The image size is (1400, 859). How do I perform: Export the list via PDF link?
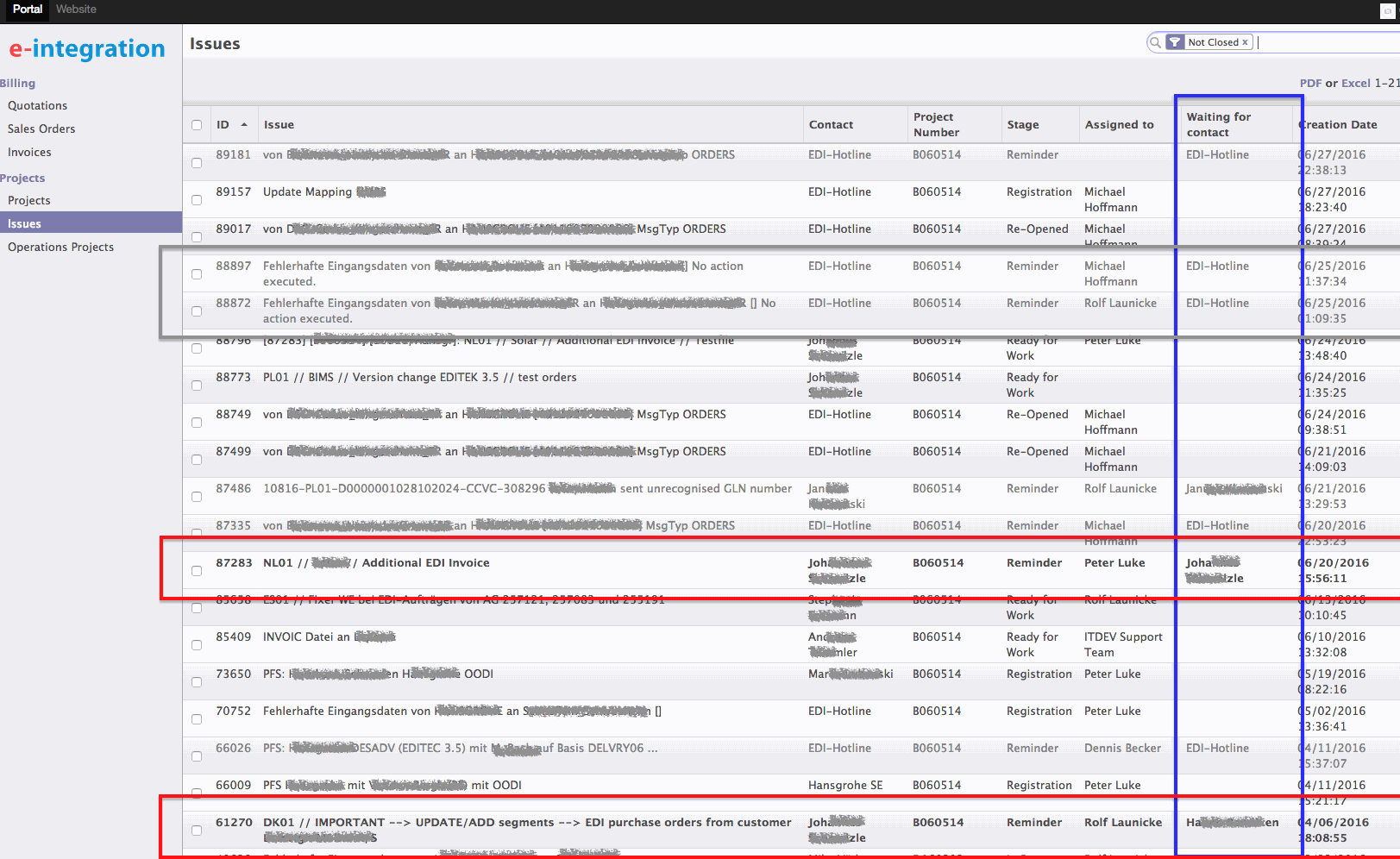1310,84
